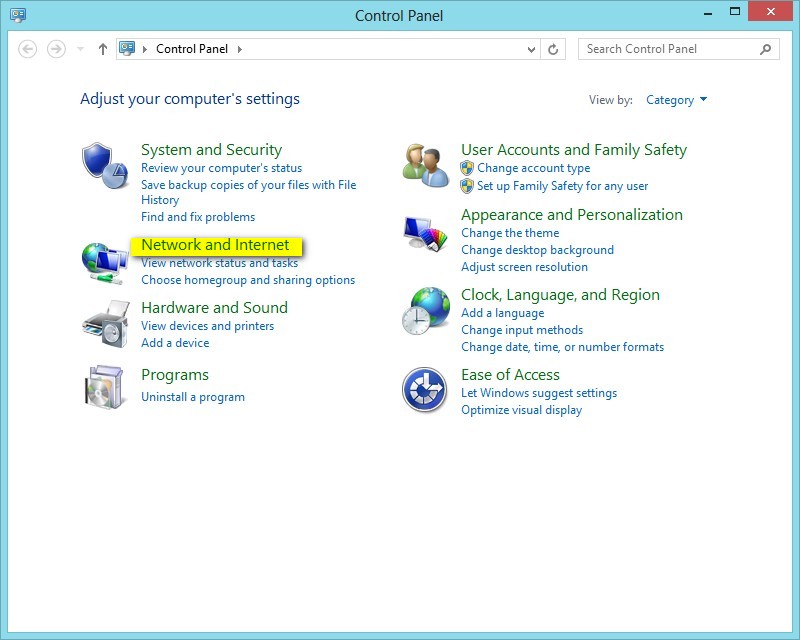Click the Forward arrow navigation button
Screen dimensions: 800x640
pos(56,50)
